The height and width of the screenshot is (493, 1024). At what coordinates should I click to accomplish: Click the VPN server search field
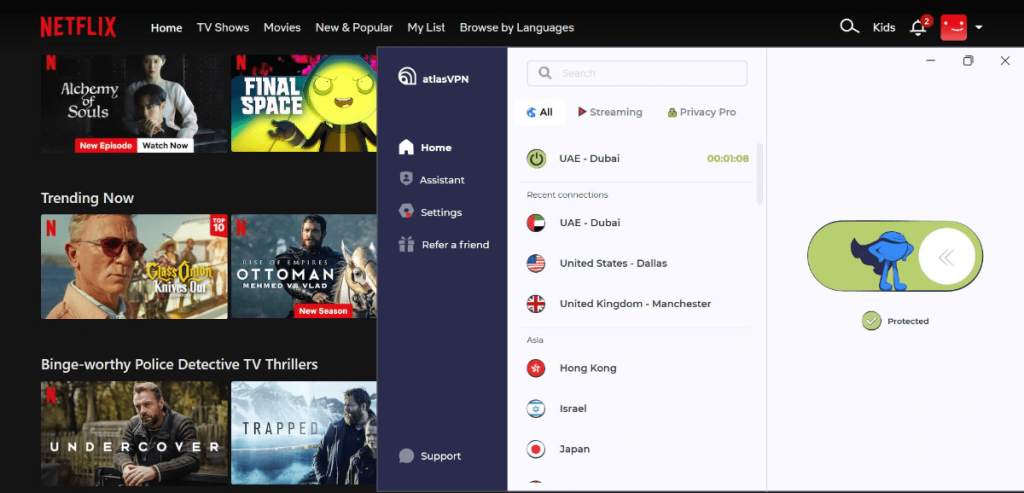click(x=637, y=73)
